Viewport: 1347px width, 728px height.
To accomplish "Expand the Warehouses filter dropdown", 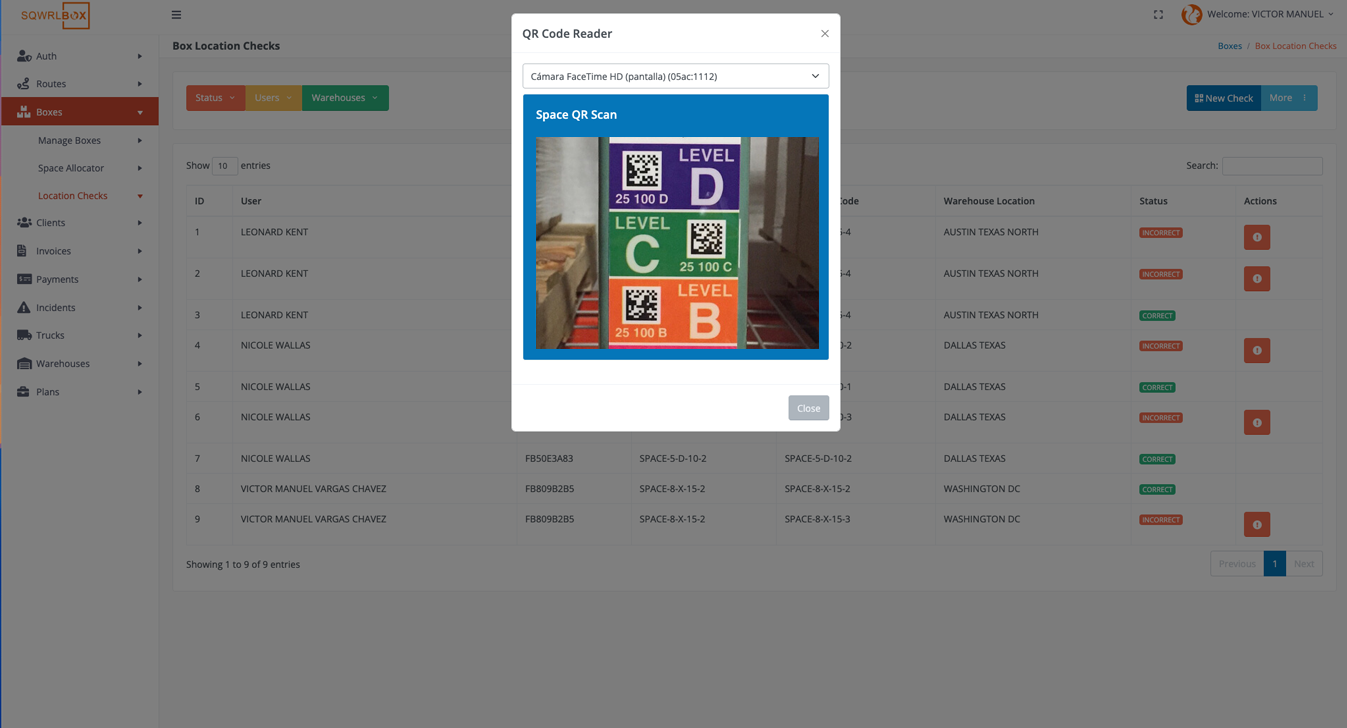I will [x=344, y=98].
